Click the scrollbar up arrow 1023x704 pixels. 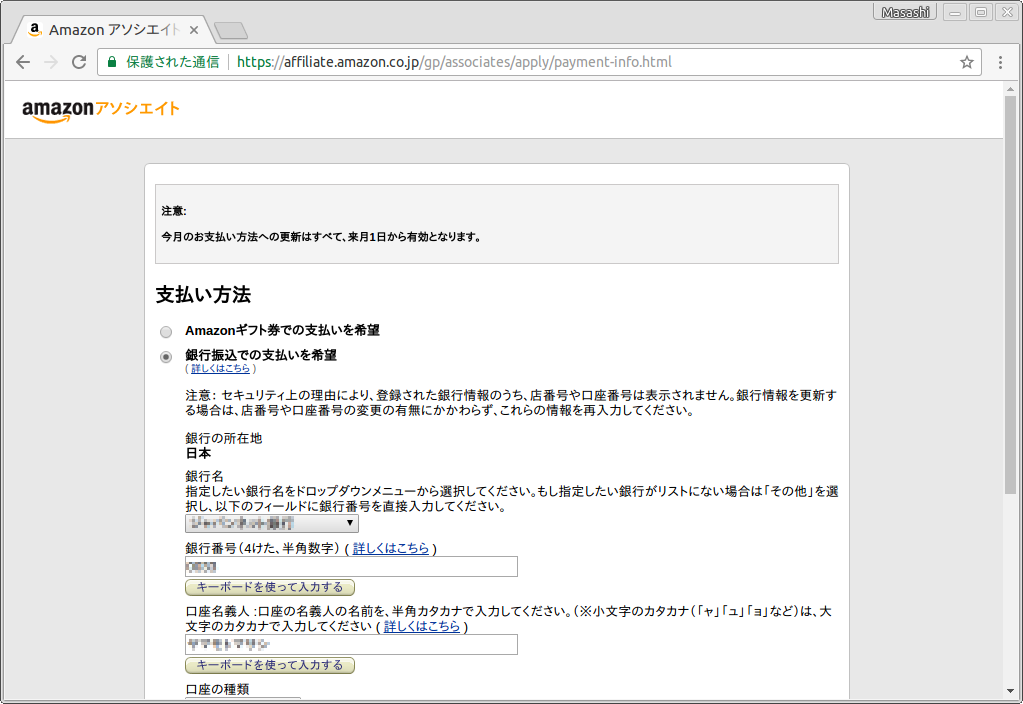[1010, 89]
